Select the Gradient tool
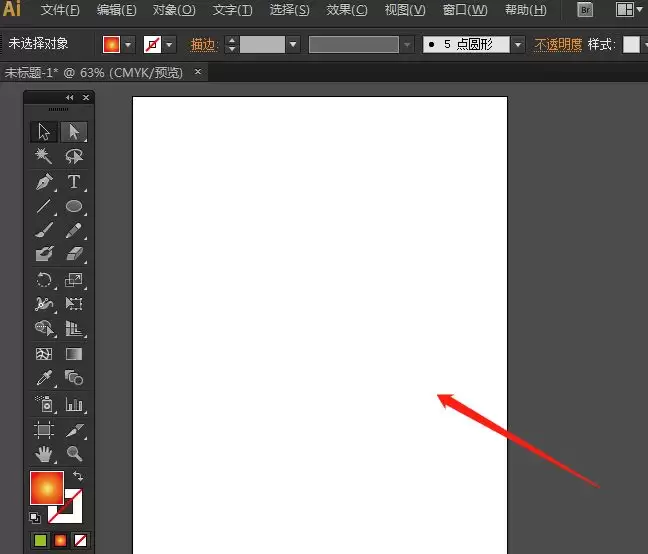This screenshot has height=554, width=648. [74, 354]
